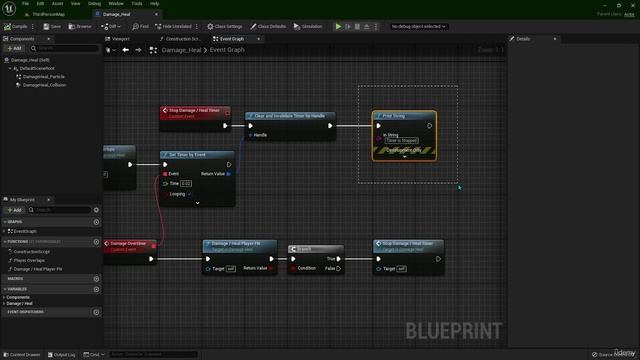Image resolution: width=640 pixels, height=360 pixels.
Task: Expand Print String node advanced pins
Action: [x=404, y=157]
